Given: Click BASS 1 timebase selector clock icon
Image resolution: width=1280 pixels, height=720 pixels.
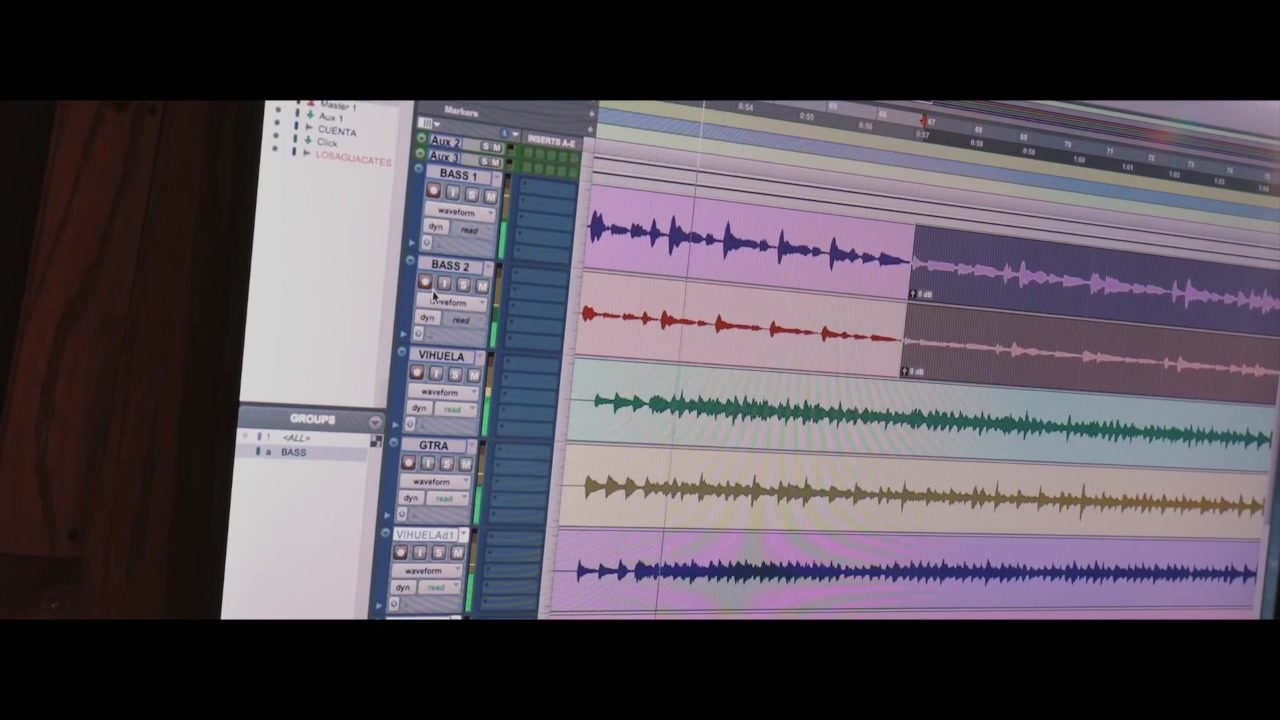Looking at the screenshot, I should tap(427, 243).
